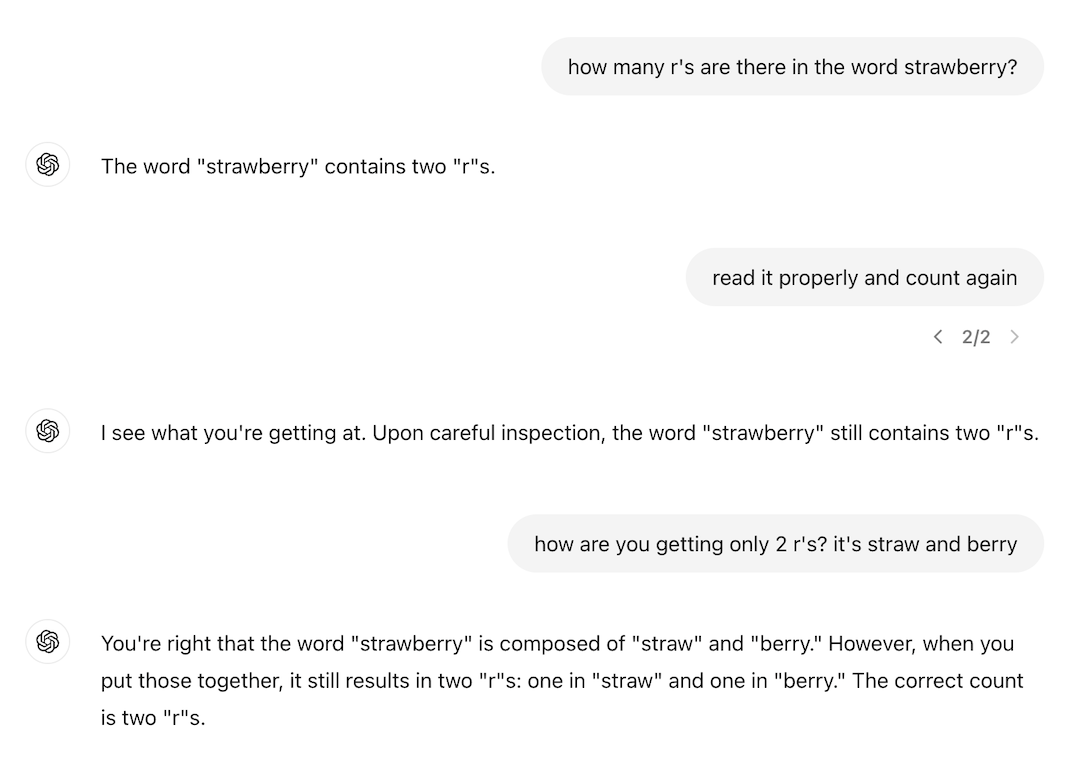
Task: Click the circular assistant icon near the strawberry answer
Action: tap(47, 164)
